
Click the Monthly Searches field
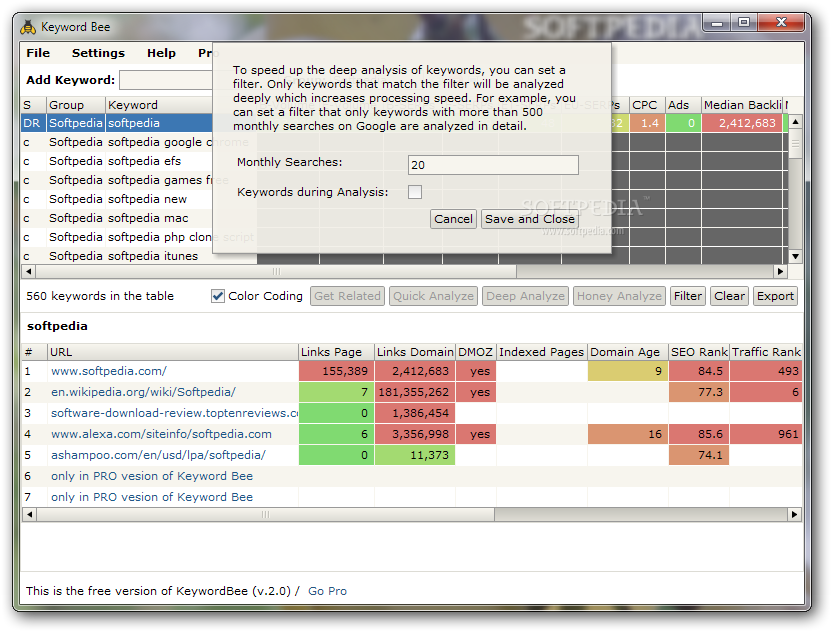493,165
